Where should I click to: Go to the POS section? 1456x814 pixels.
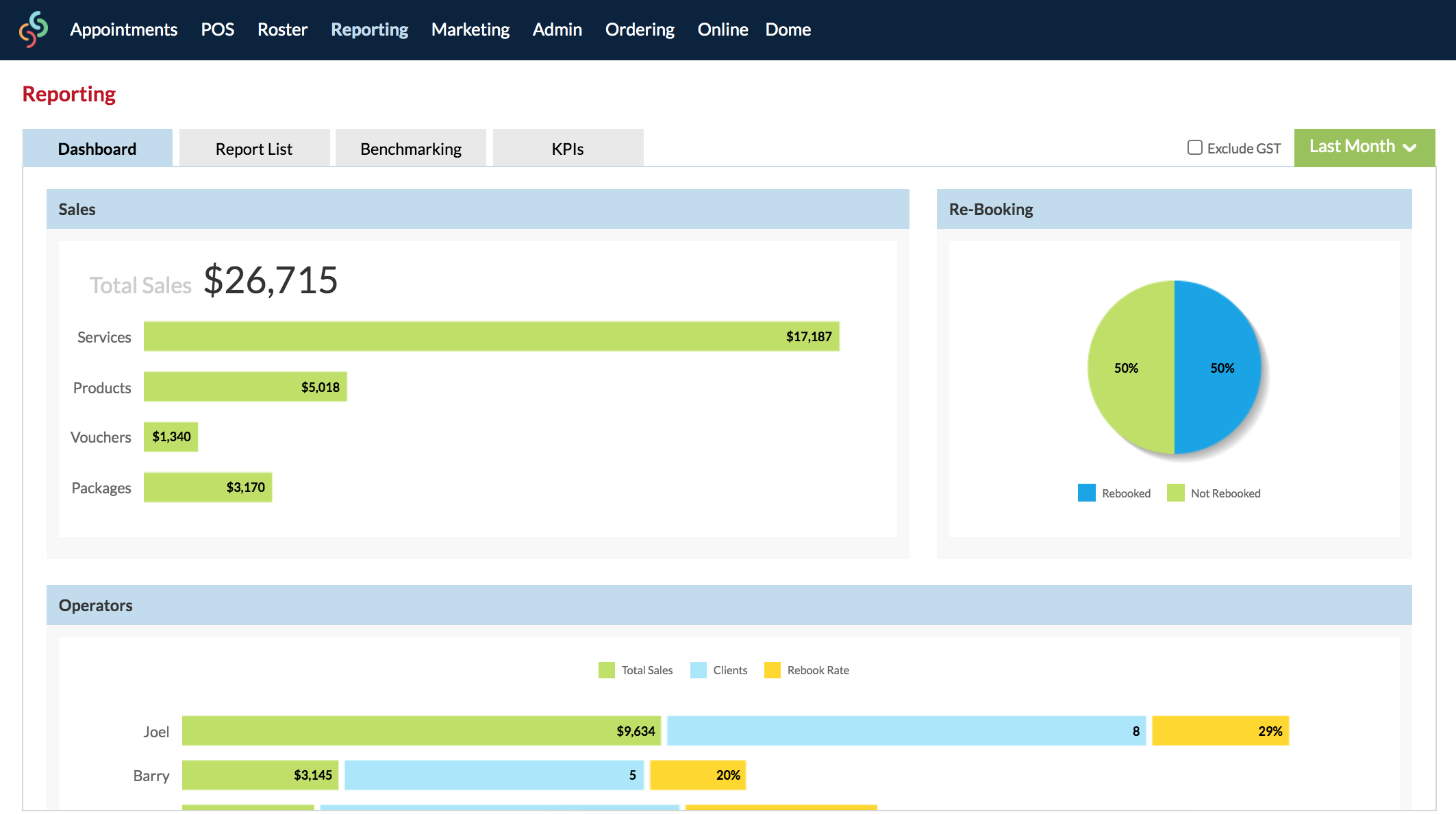pyautogui.click(x=218, y=29)
